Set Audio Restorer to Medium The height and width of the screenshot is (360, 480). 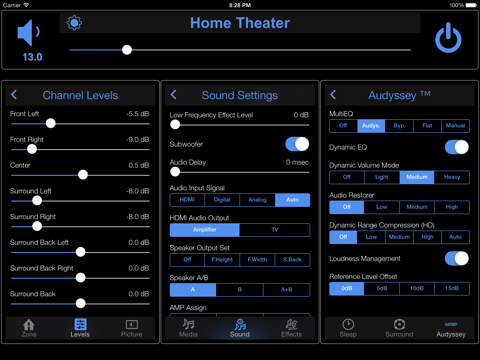(417, 207)
